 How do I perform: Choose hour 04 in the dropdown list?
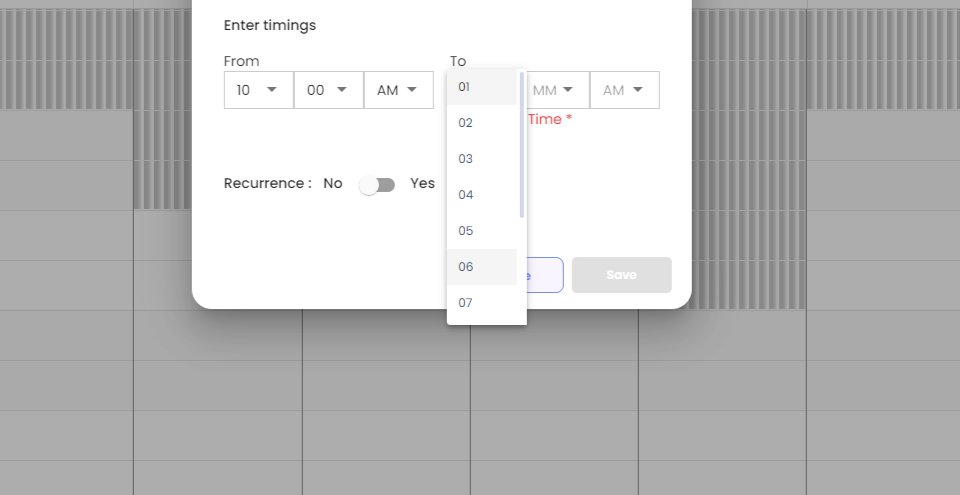(x=482, y=195)
